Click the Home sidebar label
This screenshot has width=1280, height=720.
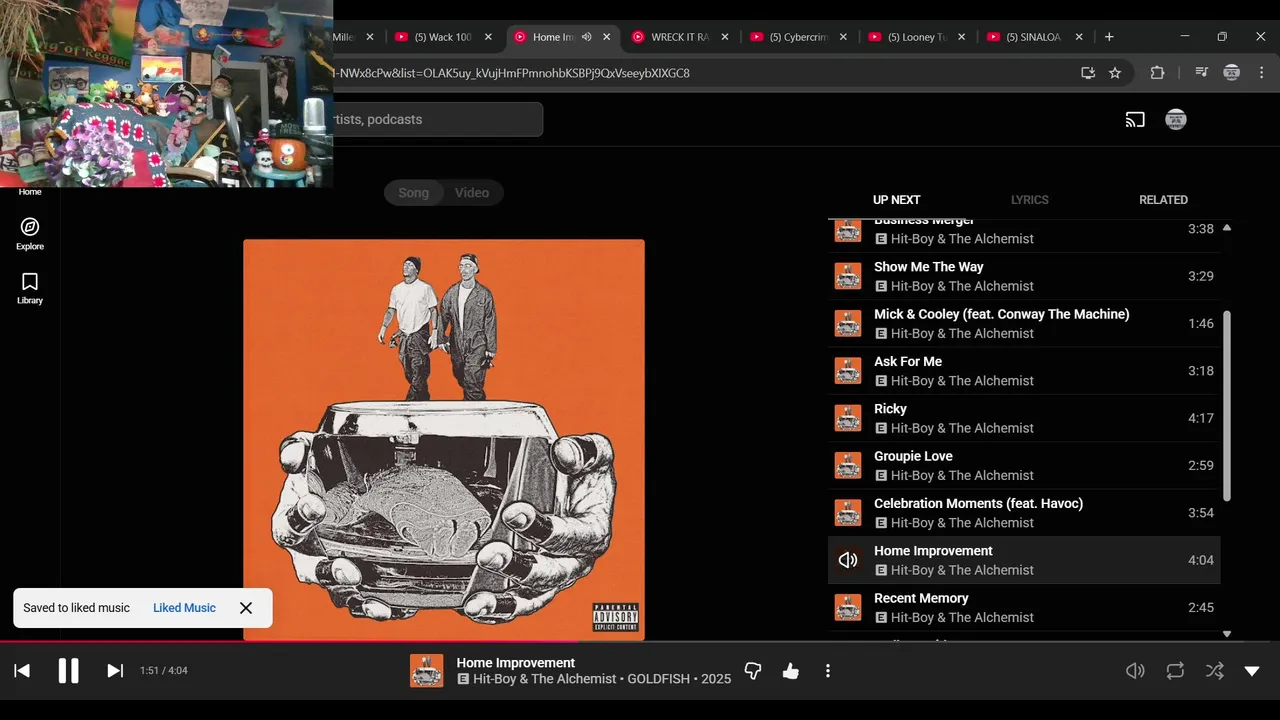click(x=30, y=192)
